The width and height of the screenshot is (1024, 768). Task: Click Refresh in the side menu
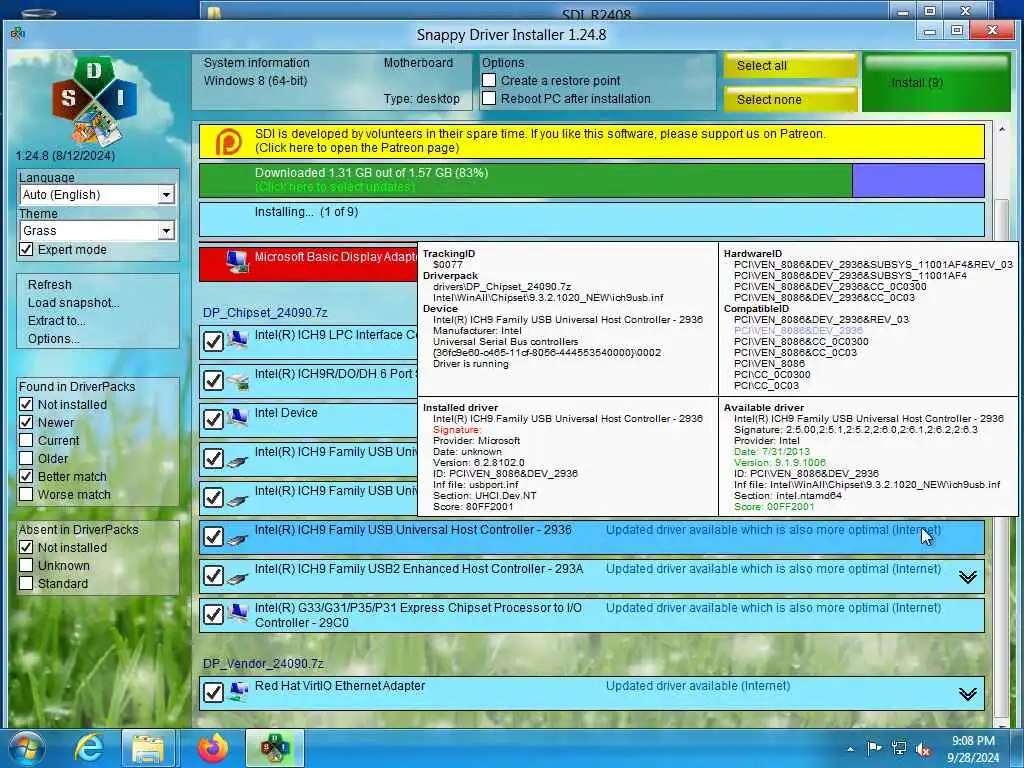[x=50, y=285]
